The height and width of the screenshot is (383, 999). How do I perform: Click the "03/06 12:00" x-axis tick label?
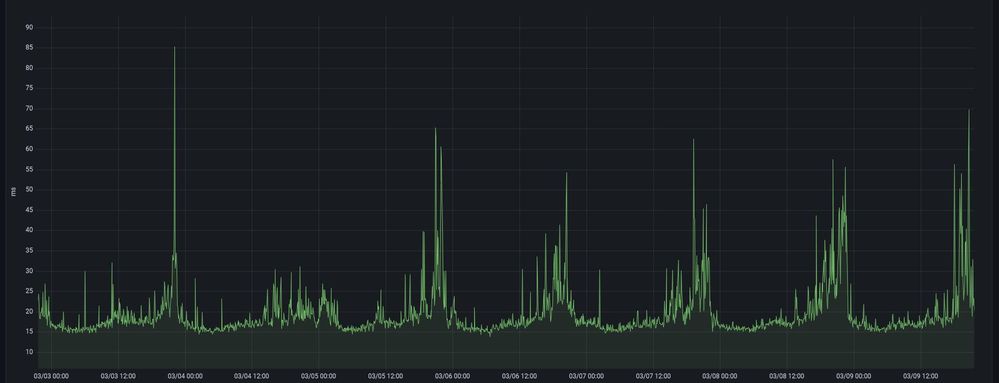point(519,377)
